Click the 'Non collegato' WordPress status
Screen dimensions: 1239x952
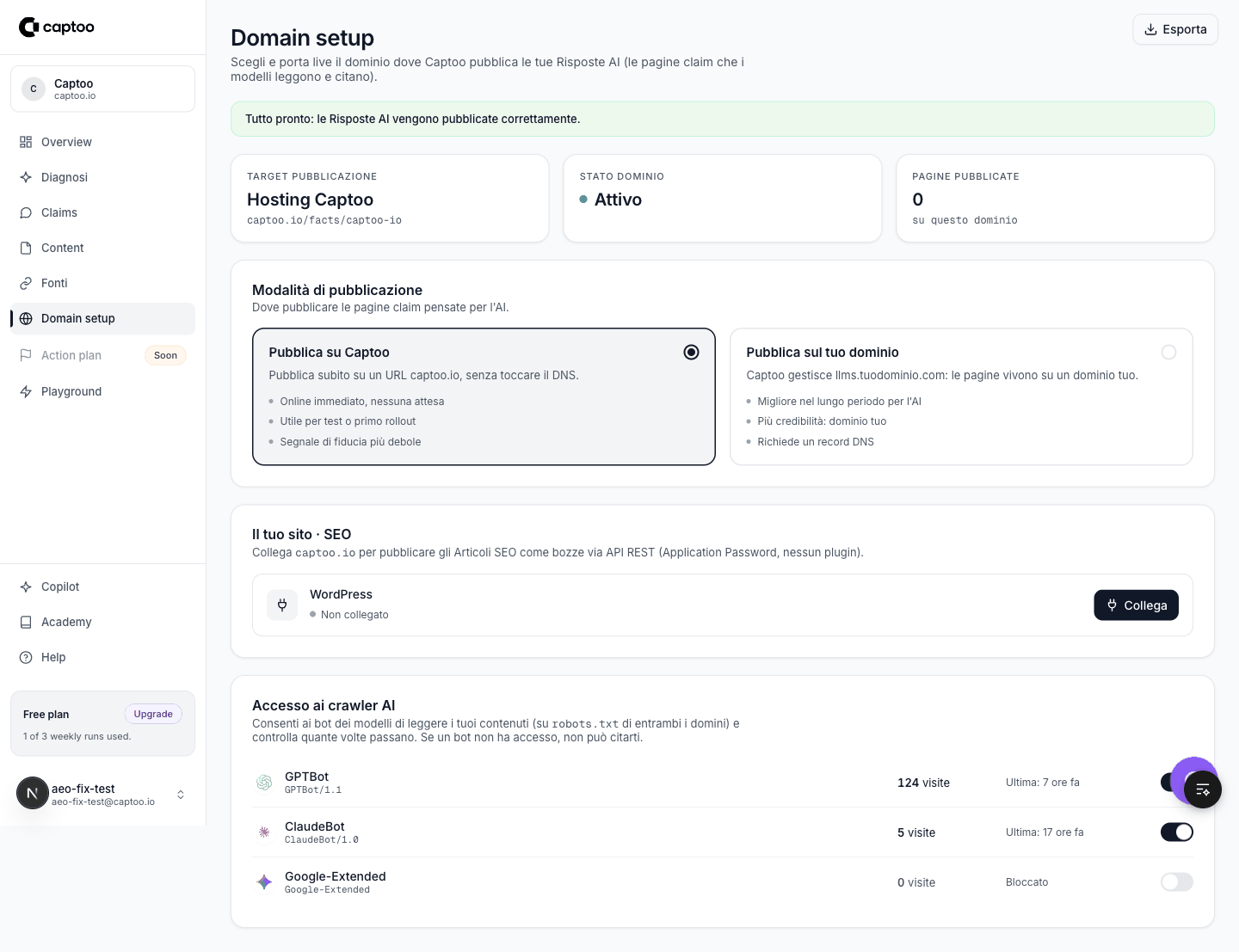point(354,615)
